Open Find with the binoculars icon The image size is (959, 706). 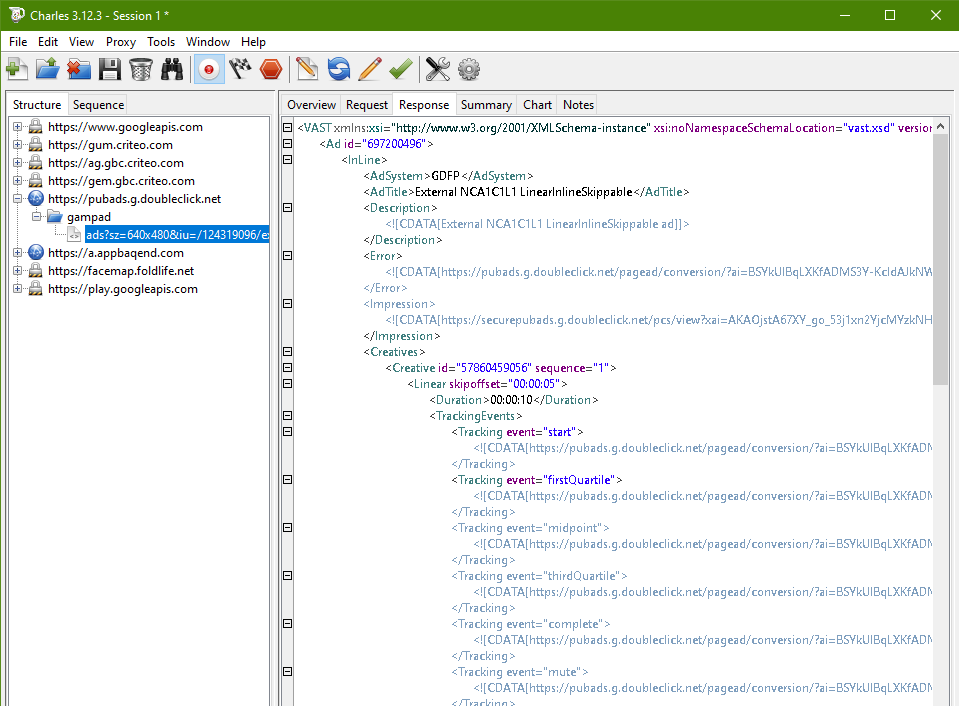(172, 69)
